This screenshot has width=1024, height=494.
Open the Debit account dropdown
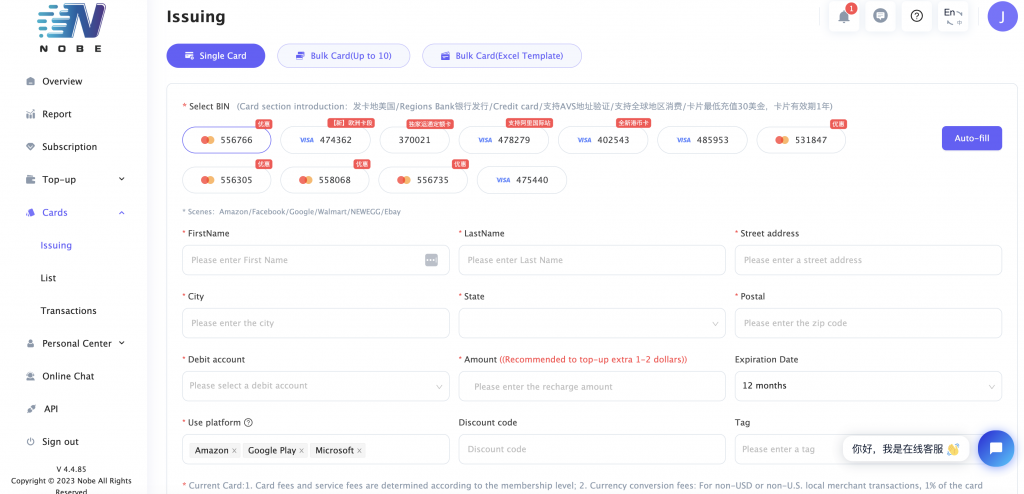pos(315,386)
